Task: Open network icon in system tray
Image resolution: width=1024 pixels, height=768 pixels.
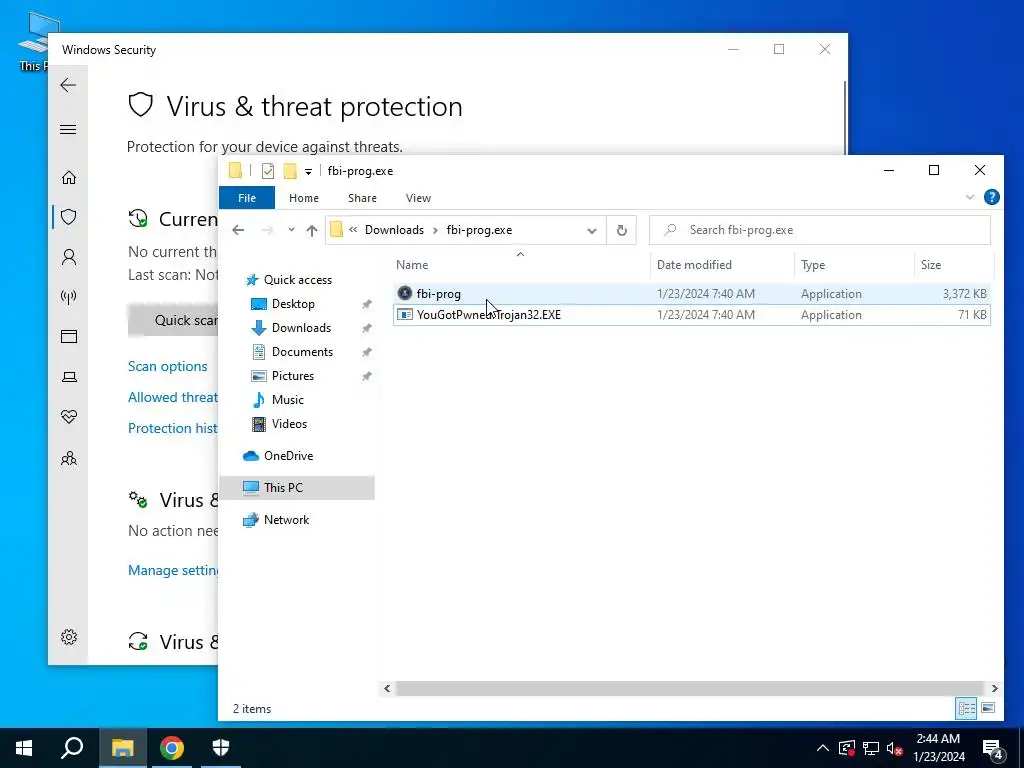Action: [871, 748]
